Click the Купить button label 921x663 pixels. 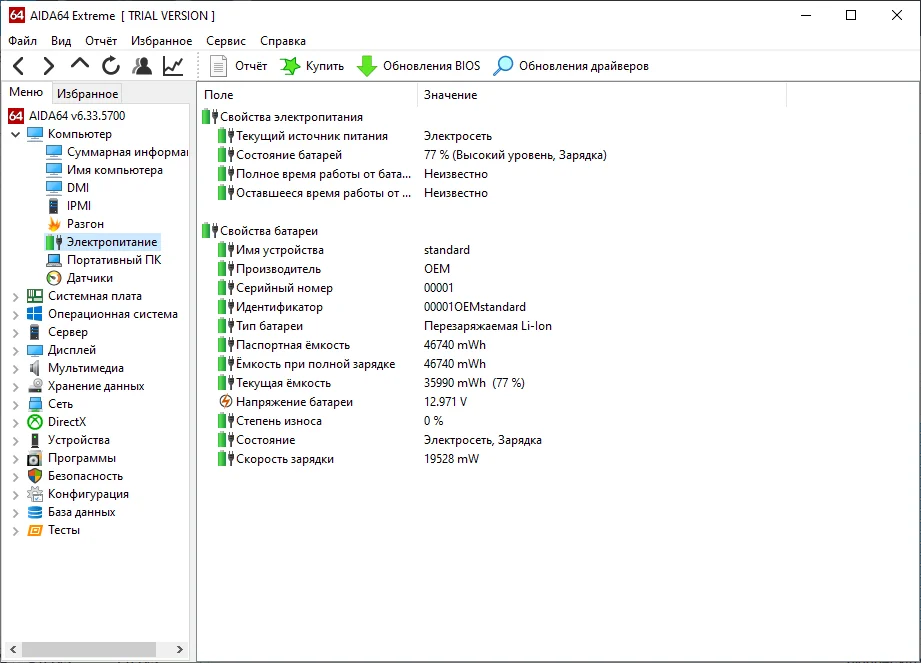325,66
